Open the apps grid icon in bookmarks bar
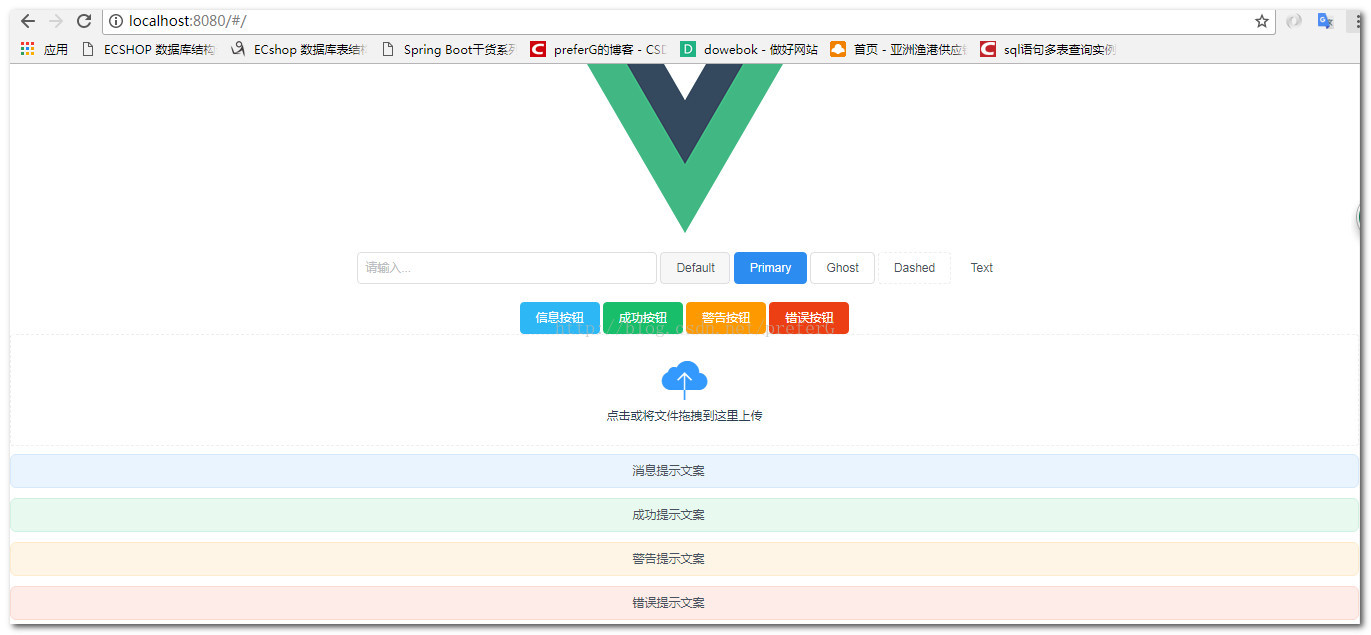This screenshot has width=1371, height=635. coord(28,49)
